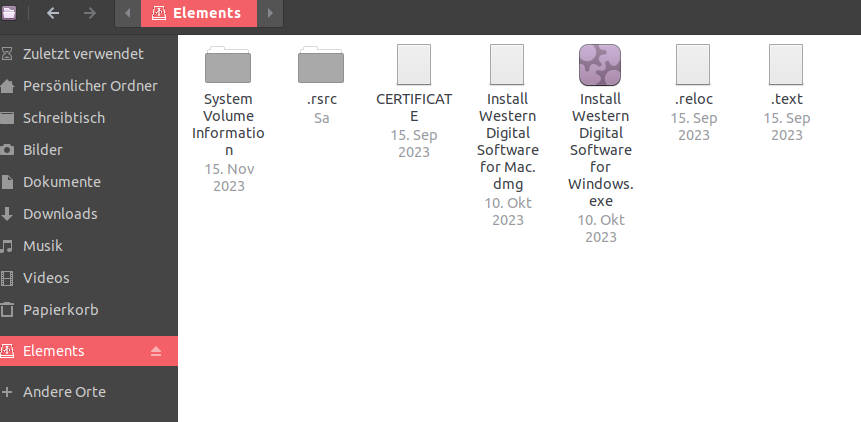This screenshot has height=422, width=861.
Task: Open Schreibtisch in the sidebar
Action: coord(89,118)
